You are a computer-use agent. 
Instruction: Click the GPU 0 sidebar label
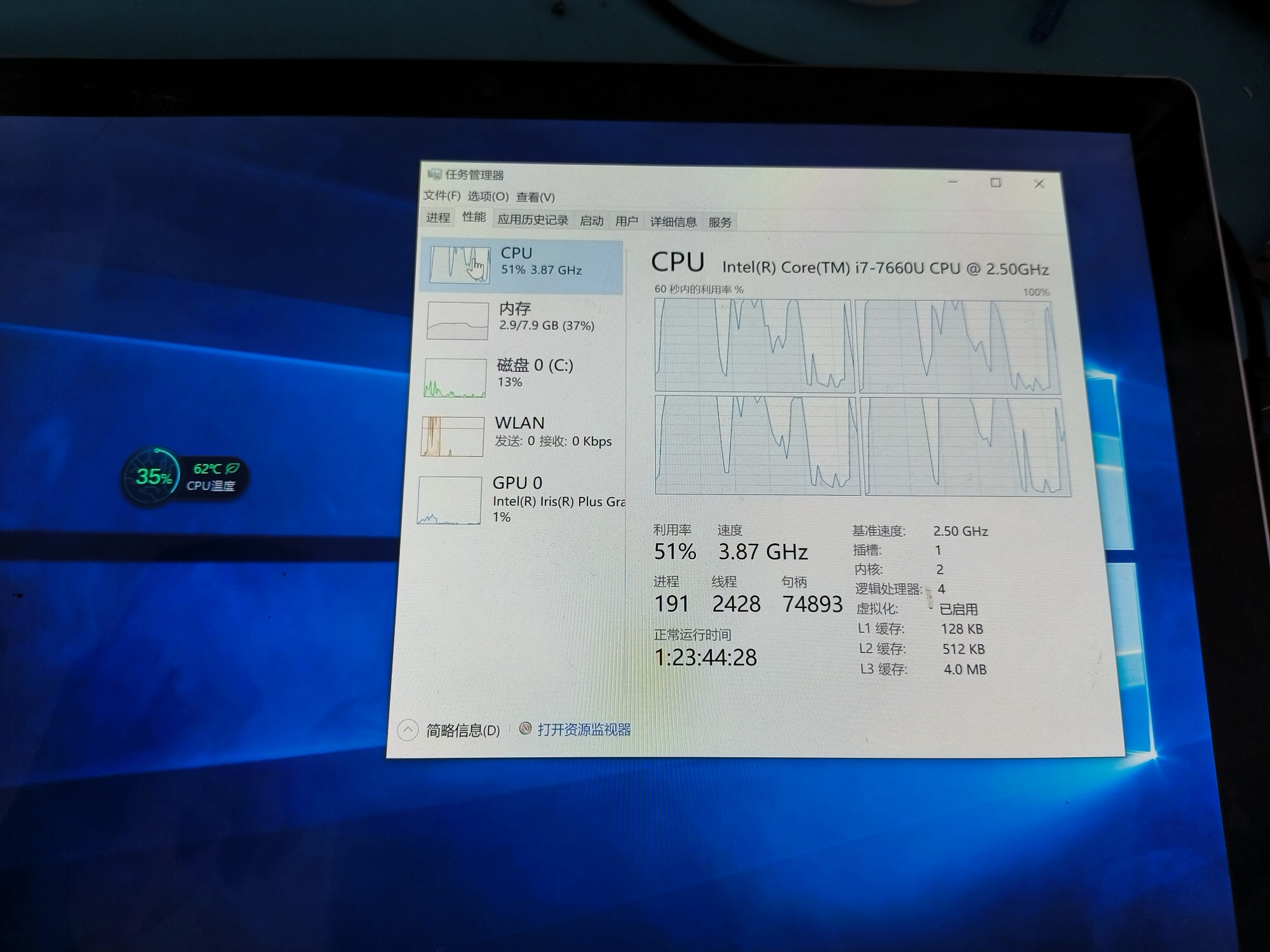517,483
